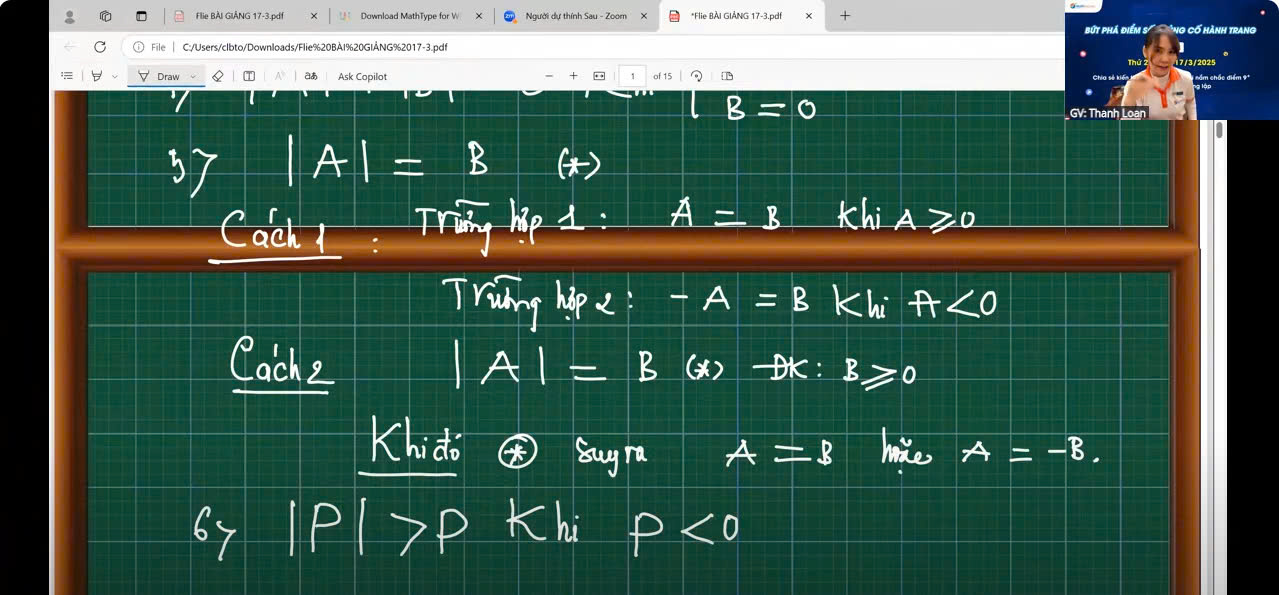This screenshot has width=1279, height=595.
Task: Open a new browser tab
Action: coord(845,16)
